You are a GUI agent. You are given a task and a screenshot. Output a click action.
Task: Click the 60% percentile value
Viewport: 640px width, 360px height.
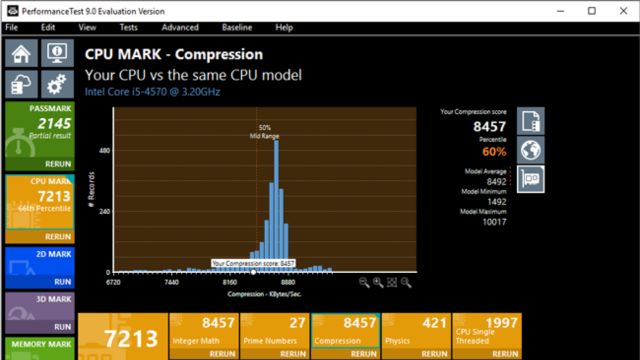[494, 152]
